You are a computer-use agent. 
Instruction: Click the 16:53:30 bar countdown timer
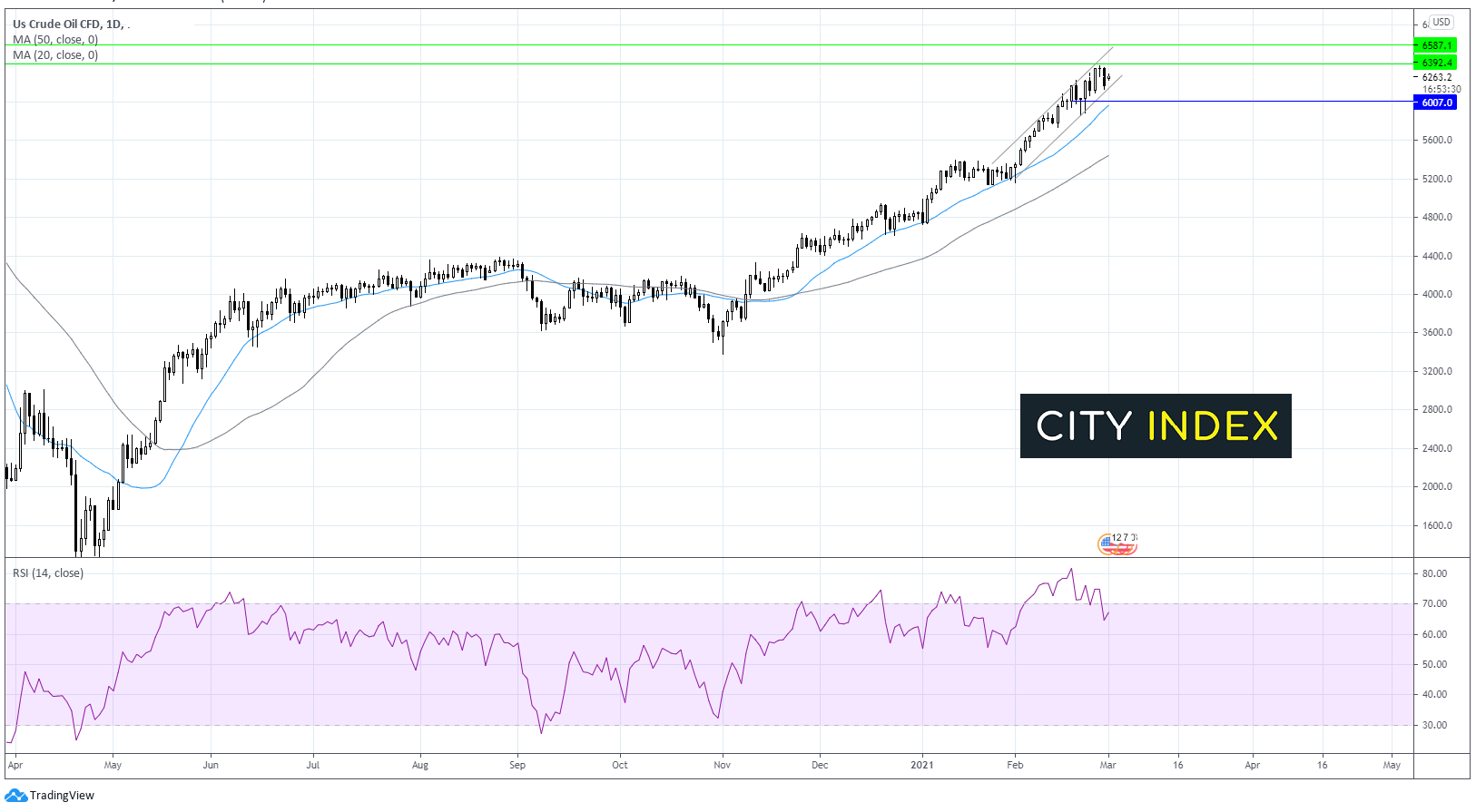[x=1441, y=89]
